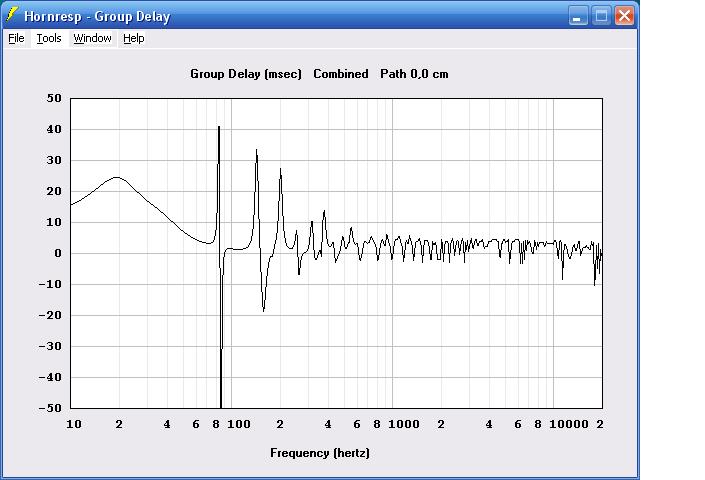Click the 'Path 0,0 cm' label
The image size is (705, 480).
tap(414, 74)
